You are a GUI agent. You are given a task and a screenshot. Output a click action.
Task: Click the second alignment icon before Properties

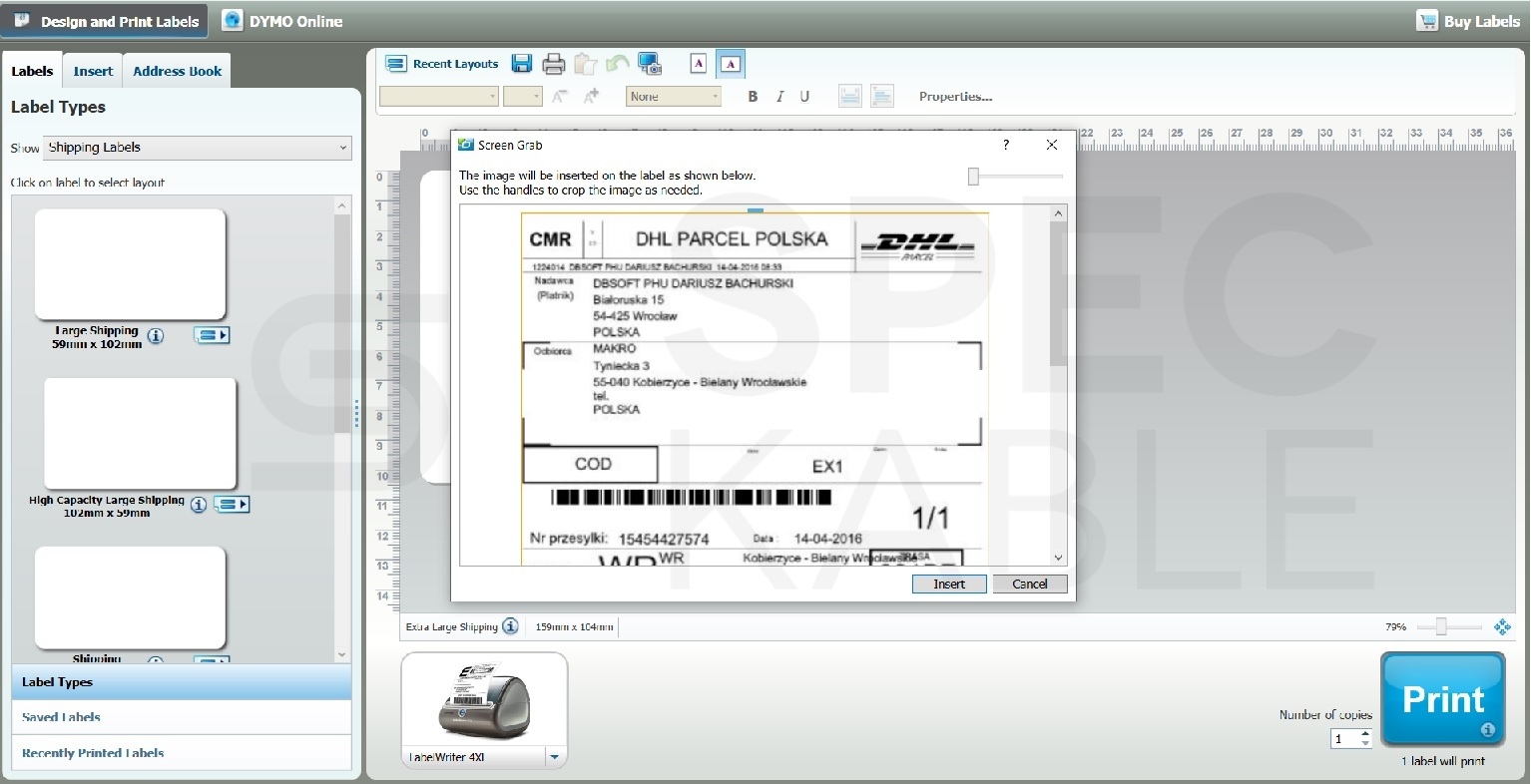click(x=881, y=96)
